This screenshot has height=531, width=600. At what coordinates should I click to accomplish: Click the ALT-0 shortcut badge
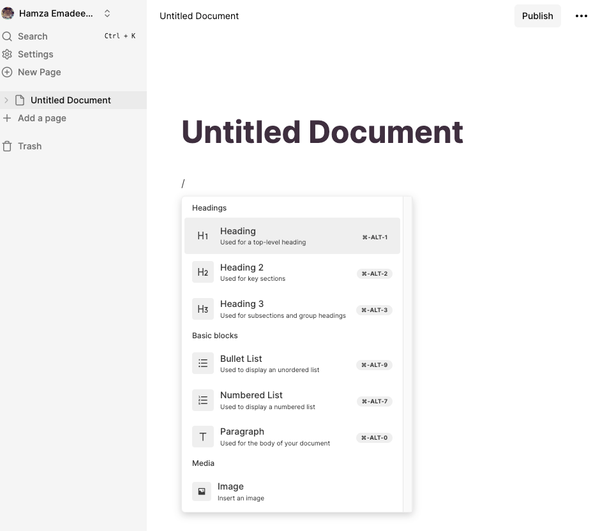(x=375, y=438)
